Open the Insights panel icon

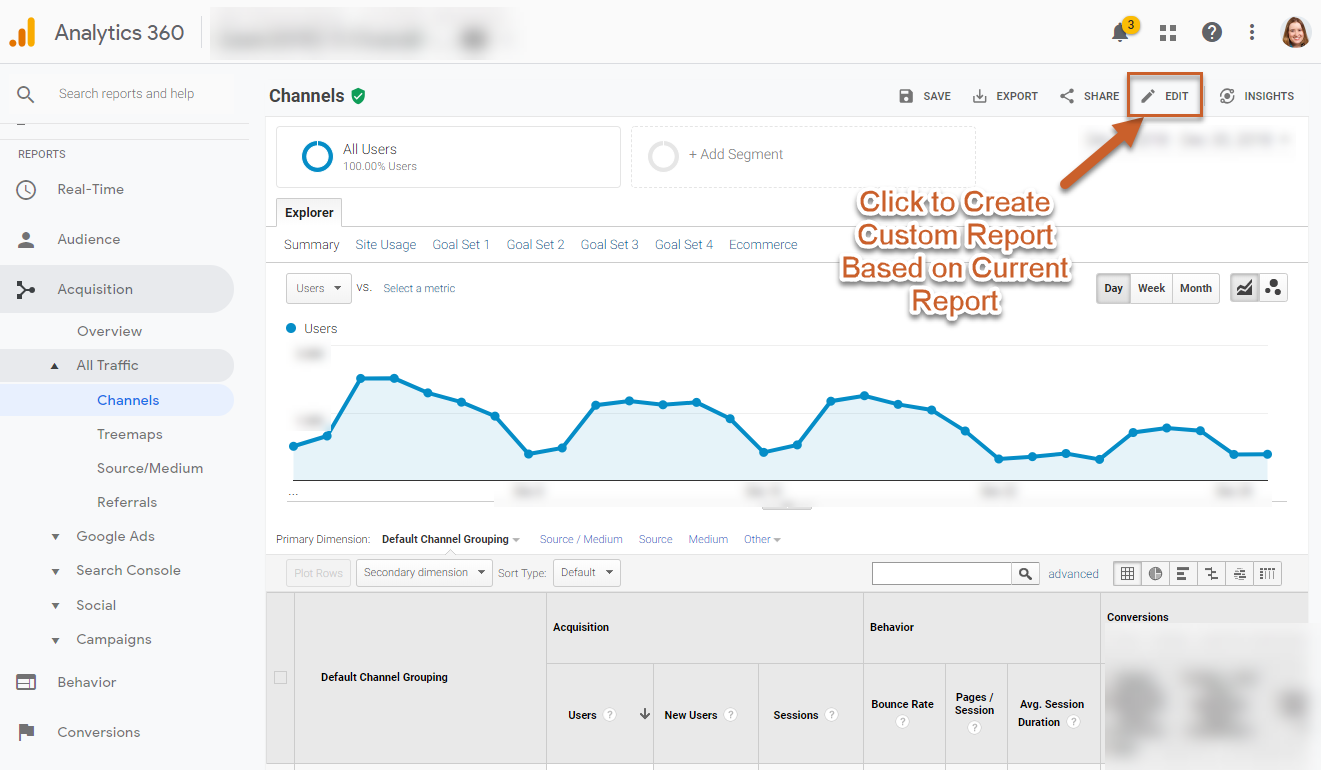click(1256, 96)
